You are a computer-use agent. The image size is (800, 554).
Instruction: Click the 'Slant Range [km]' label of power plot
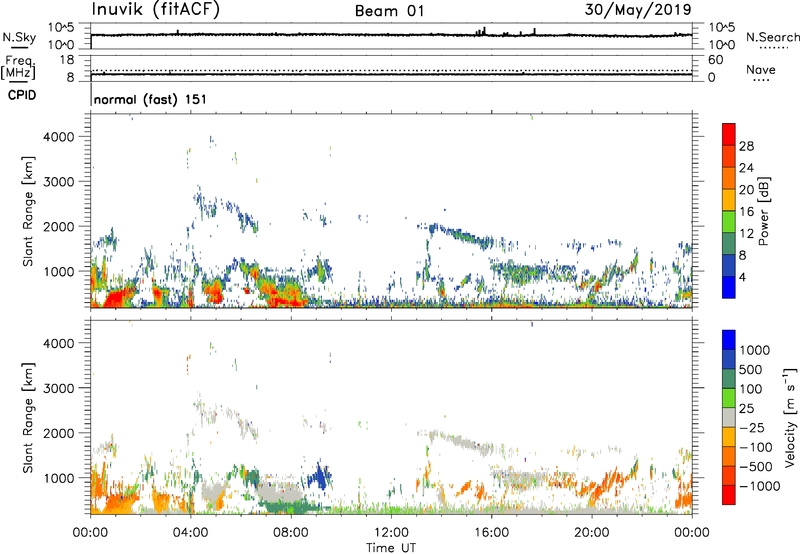coord(28,211)
